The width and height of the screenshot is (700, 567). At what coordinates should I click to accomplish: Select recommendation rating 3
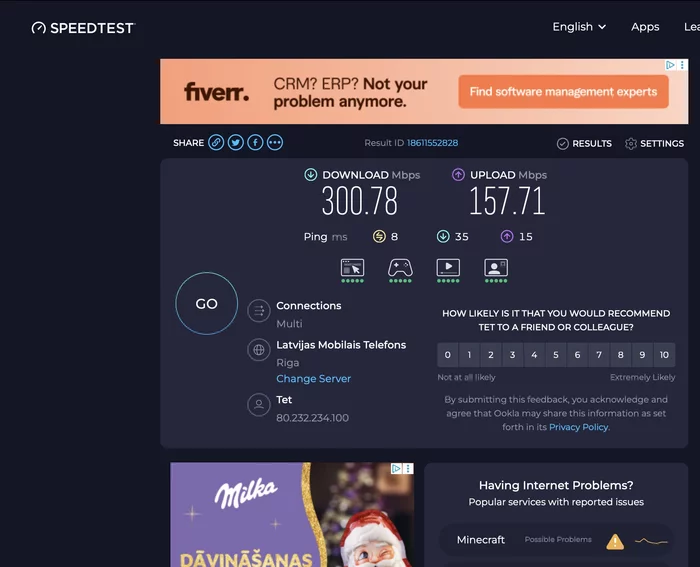point(512,355)
